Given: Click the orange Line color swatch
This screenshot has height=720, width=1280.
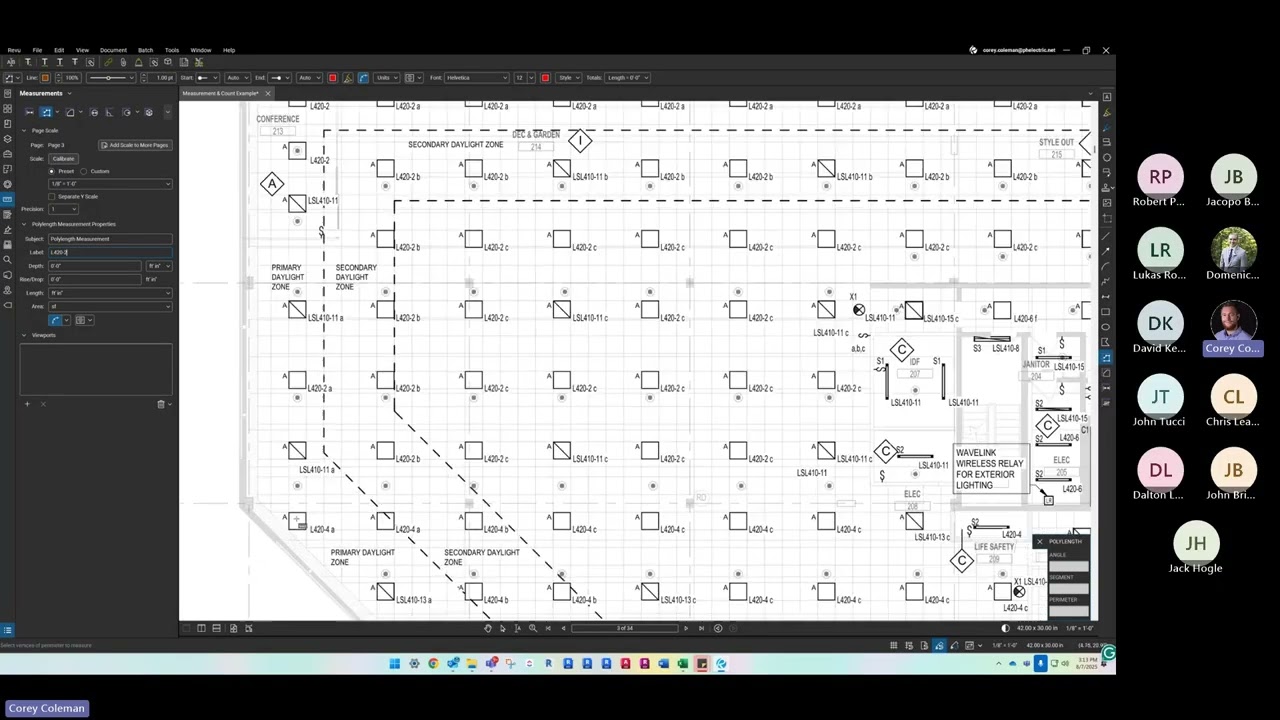Looking at the screenshot, I should click(45, 78).
